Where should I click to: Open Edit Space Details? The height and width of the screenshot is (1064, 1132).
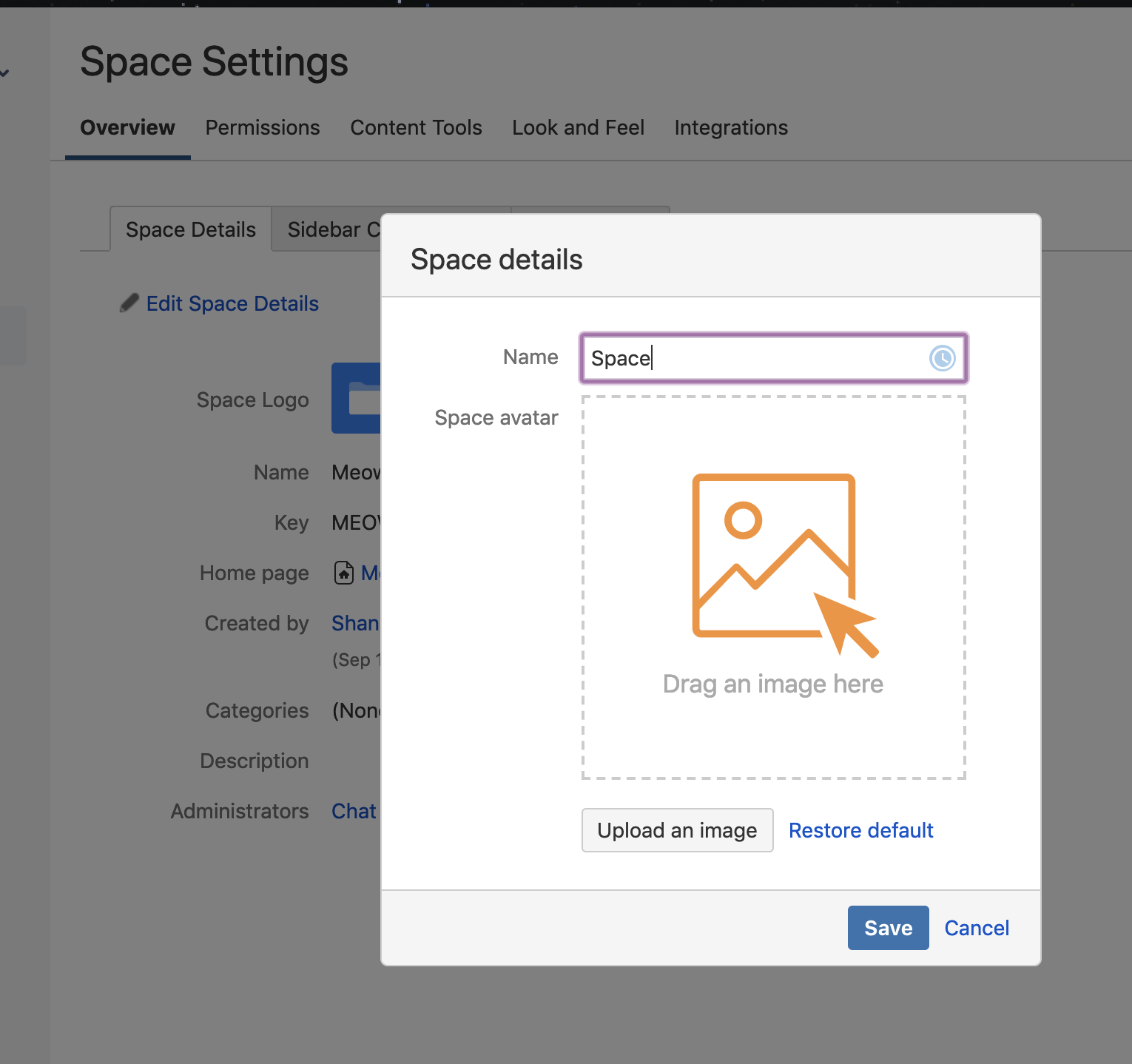tap(232, 303)
